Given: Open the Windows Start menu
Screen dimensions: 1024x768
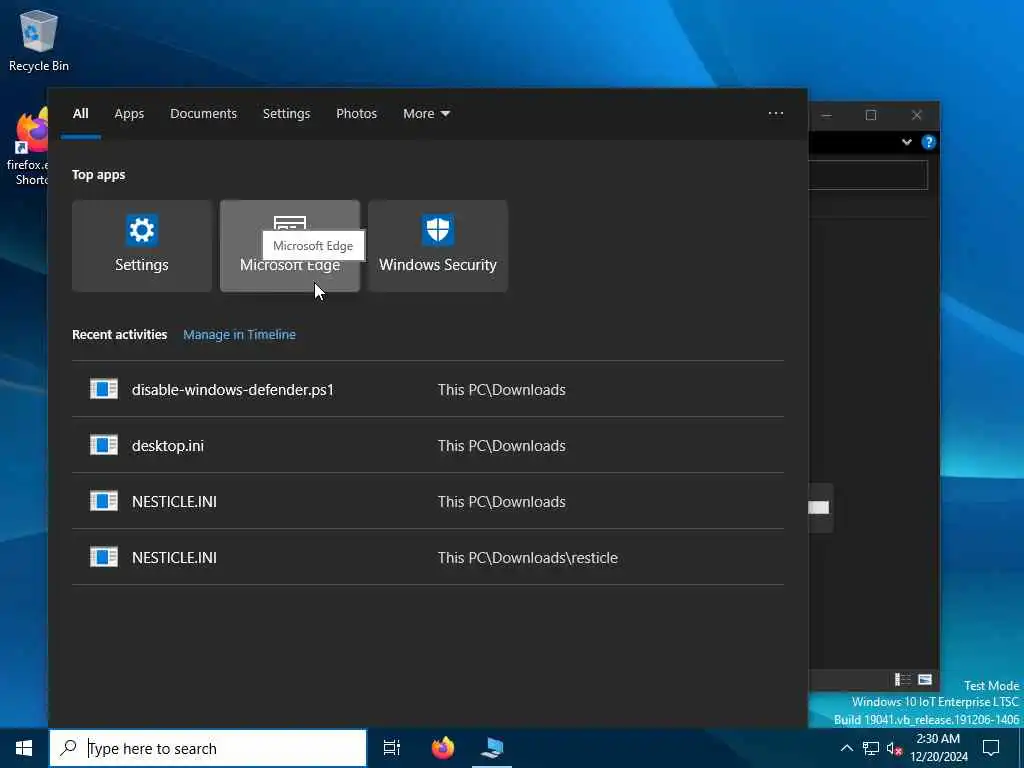Looking at the screenshot, I should coord(24,748).
